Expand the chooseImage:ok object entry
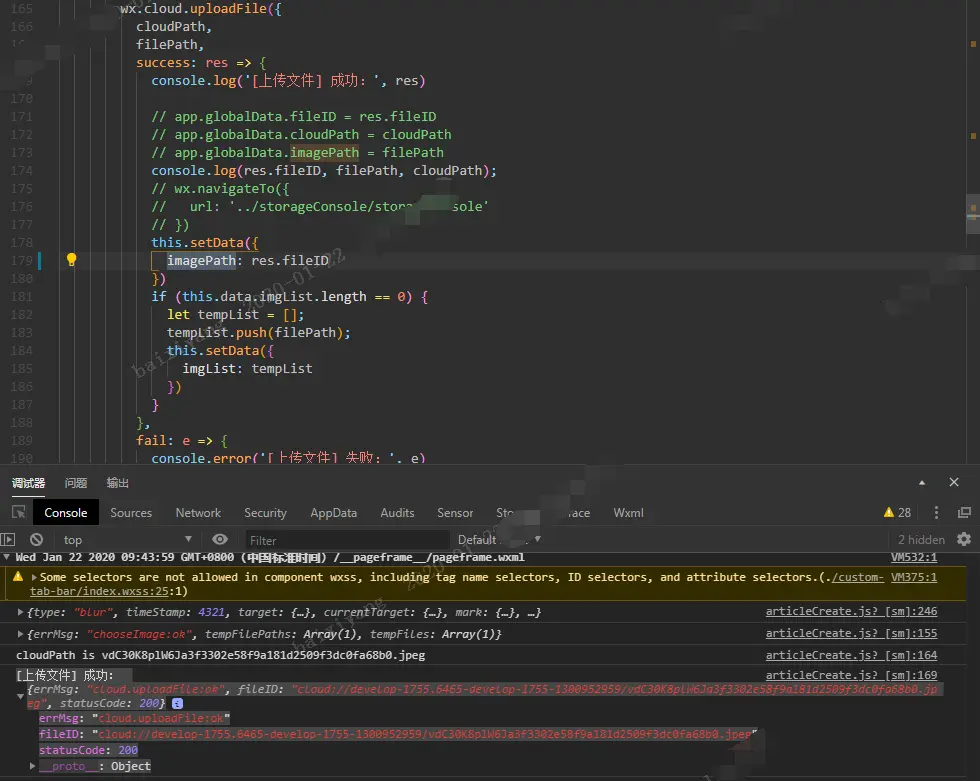 point(20,634)
